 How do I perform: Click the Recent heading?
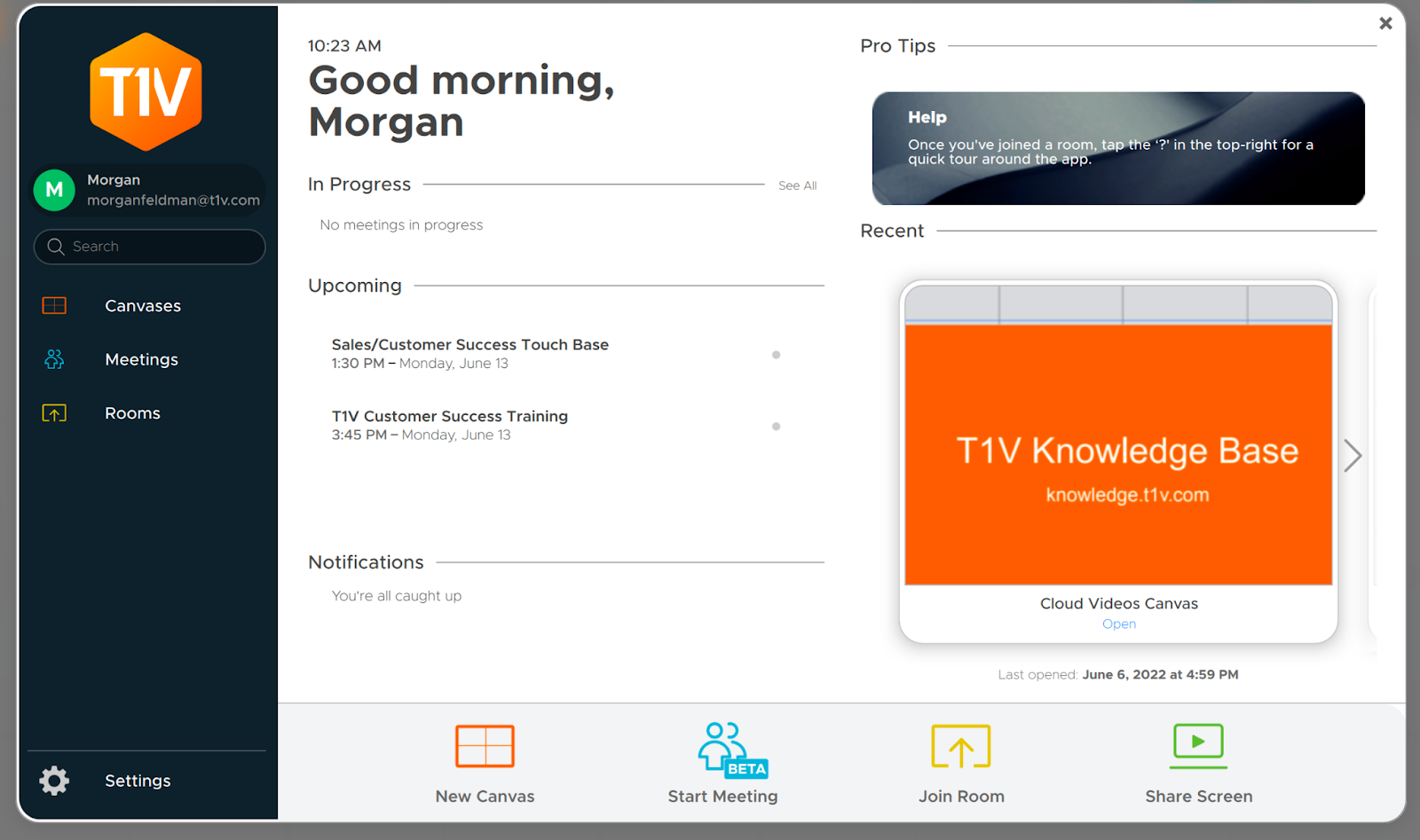[x=892, y=231]
